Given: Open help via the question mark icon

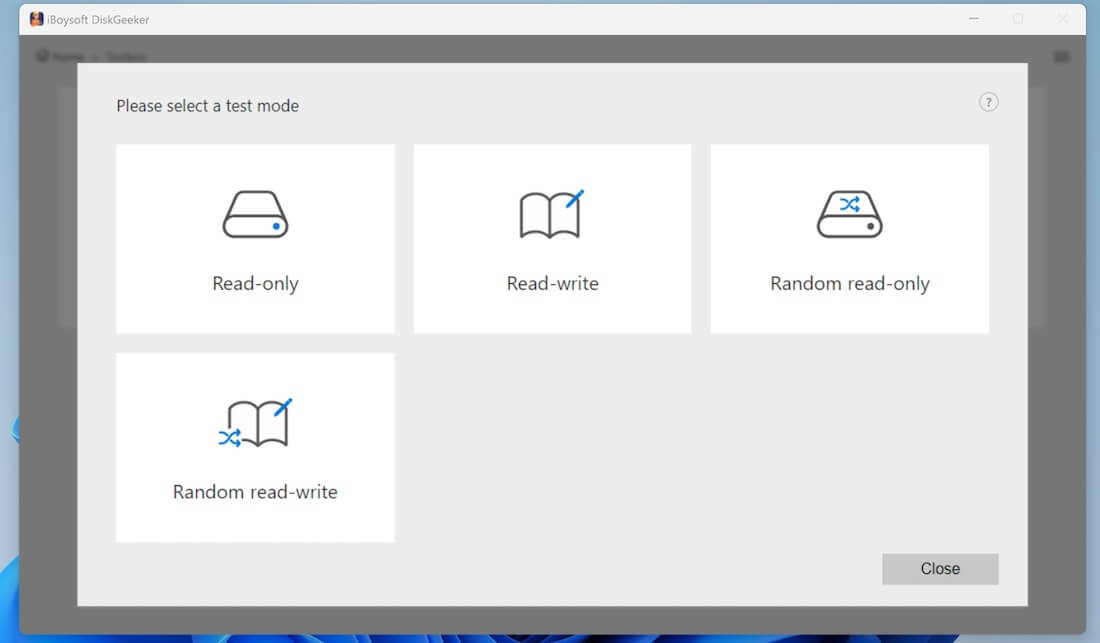Looking at the screenshot, I should tap(988, 102).
